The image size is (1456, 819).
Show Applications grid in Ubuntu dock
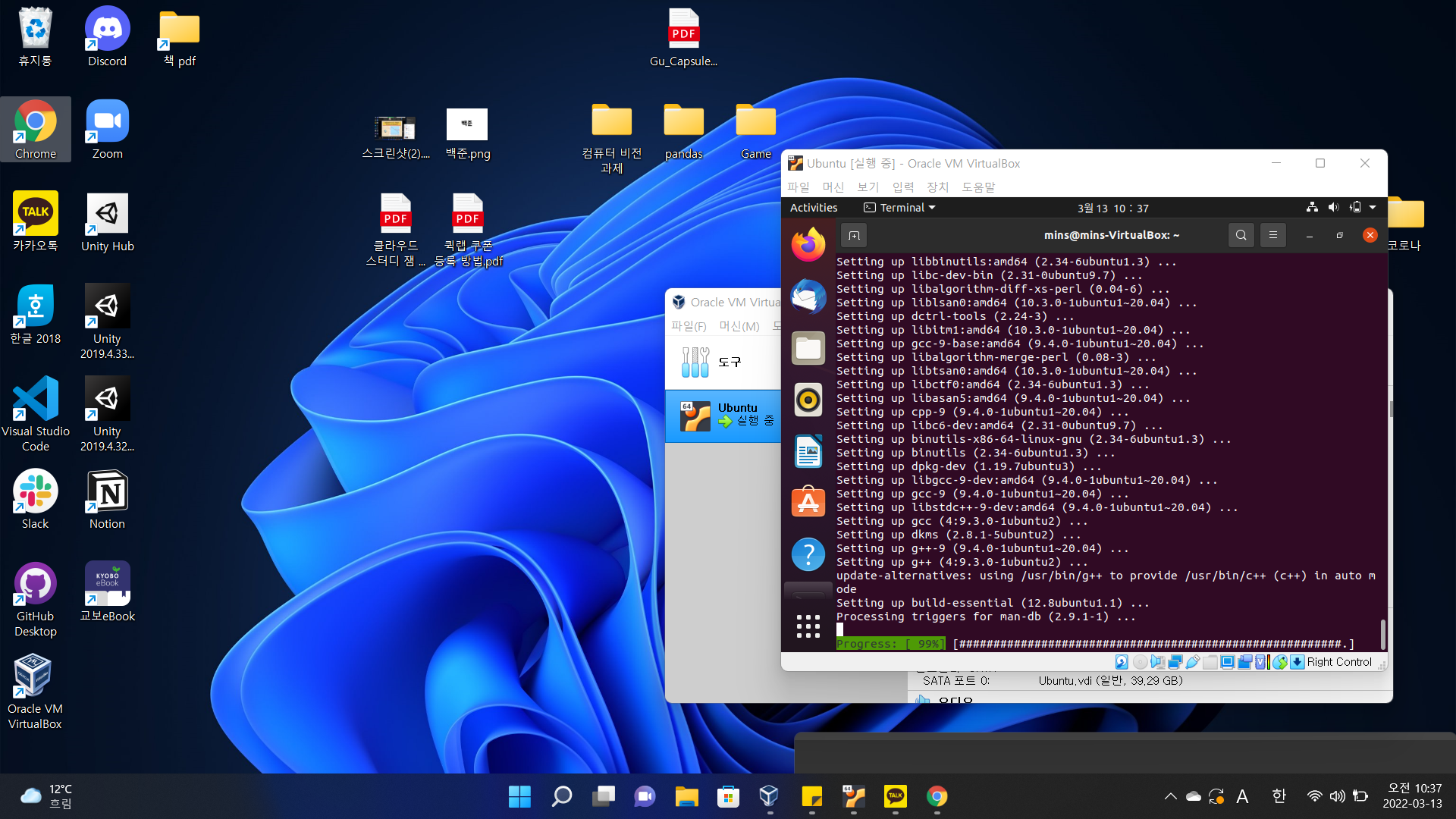808,626
